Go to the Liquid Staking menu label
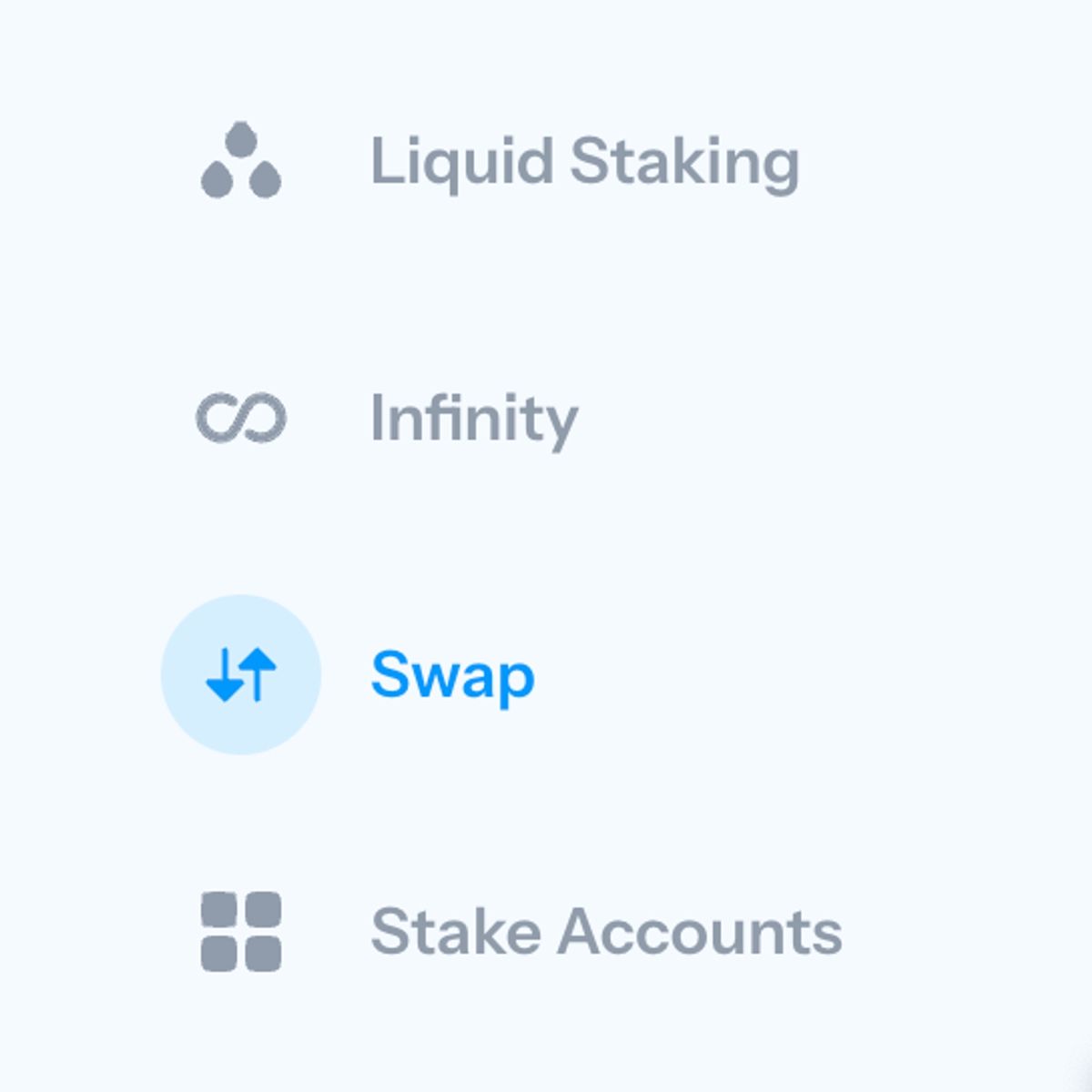Screen dimensions: 1092x1092 coord(584,163)
